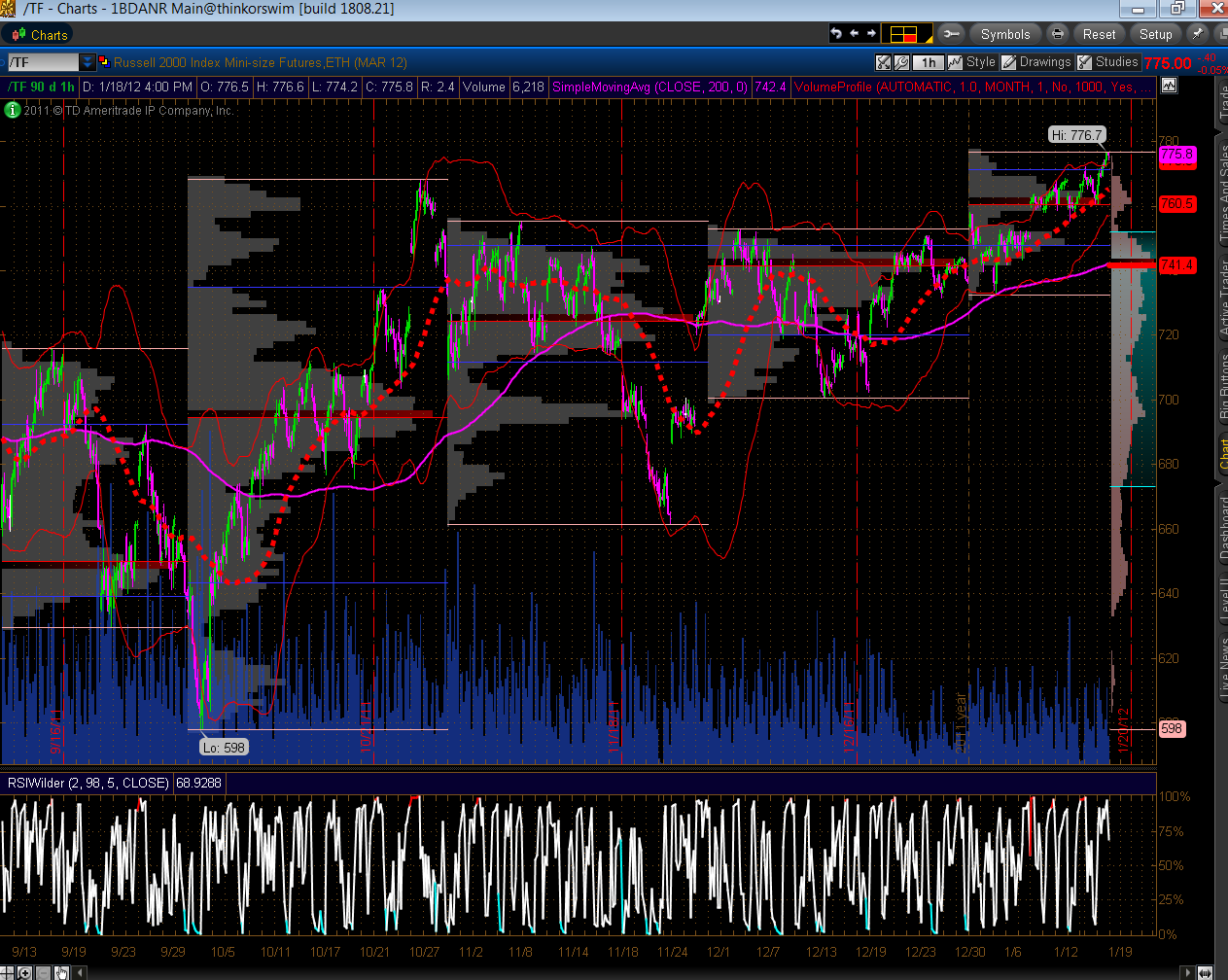
Task: Open the Drawings menu
Action: point(1036,62)
